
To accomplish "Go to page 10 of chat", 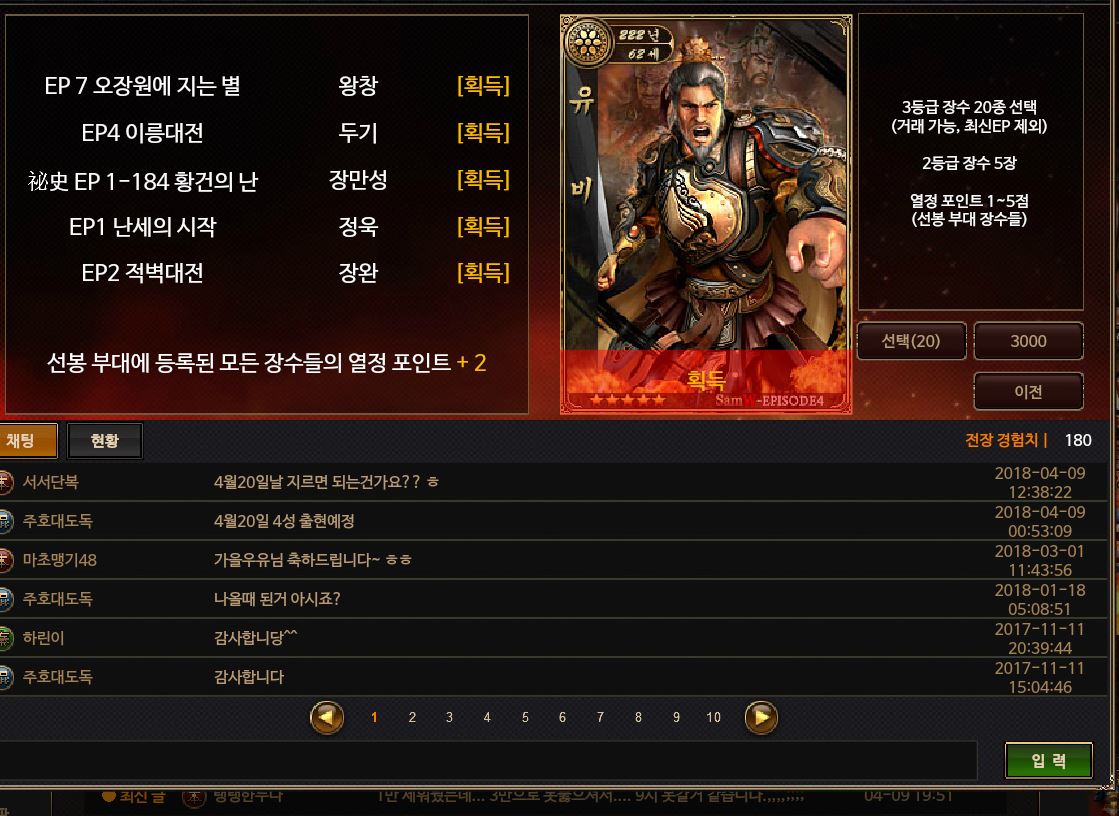I will [714, 717].
